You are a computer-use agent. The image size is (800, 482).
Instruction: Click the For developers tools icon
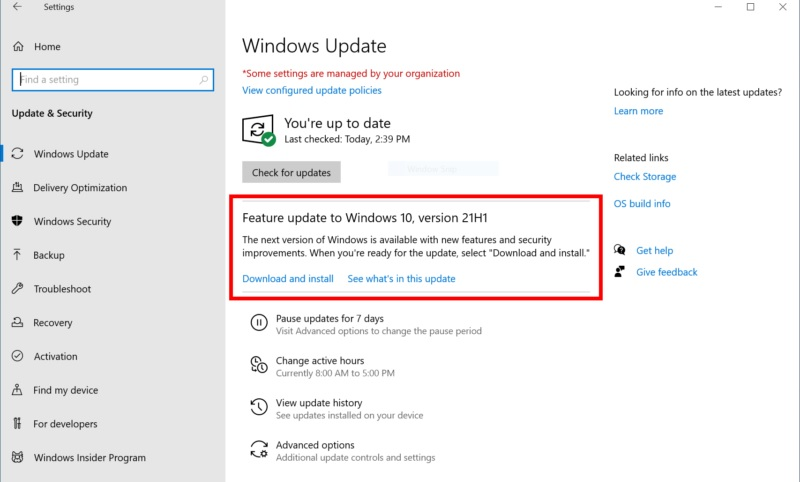pyautogui.click(x=17, y=423)
